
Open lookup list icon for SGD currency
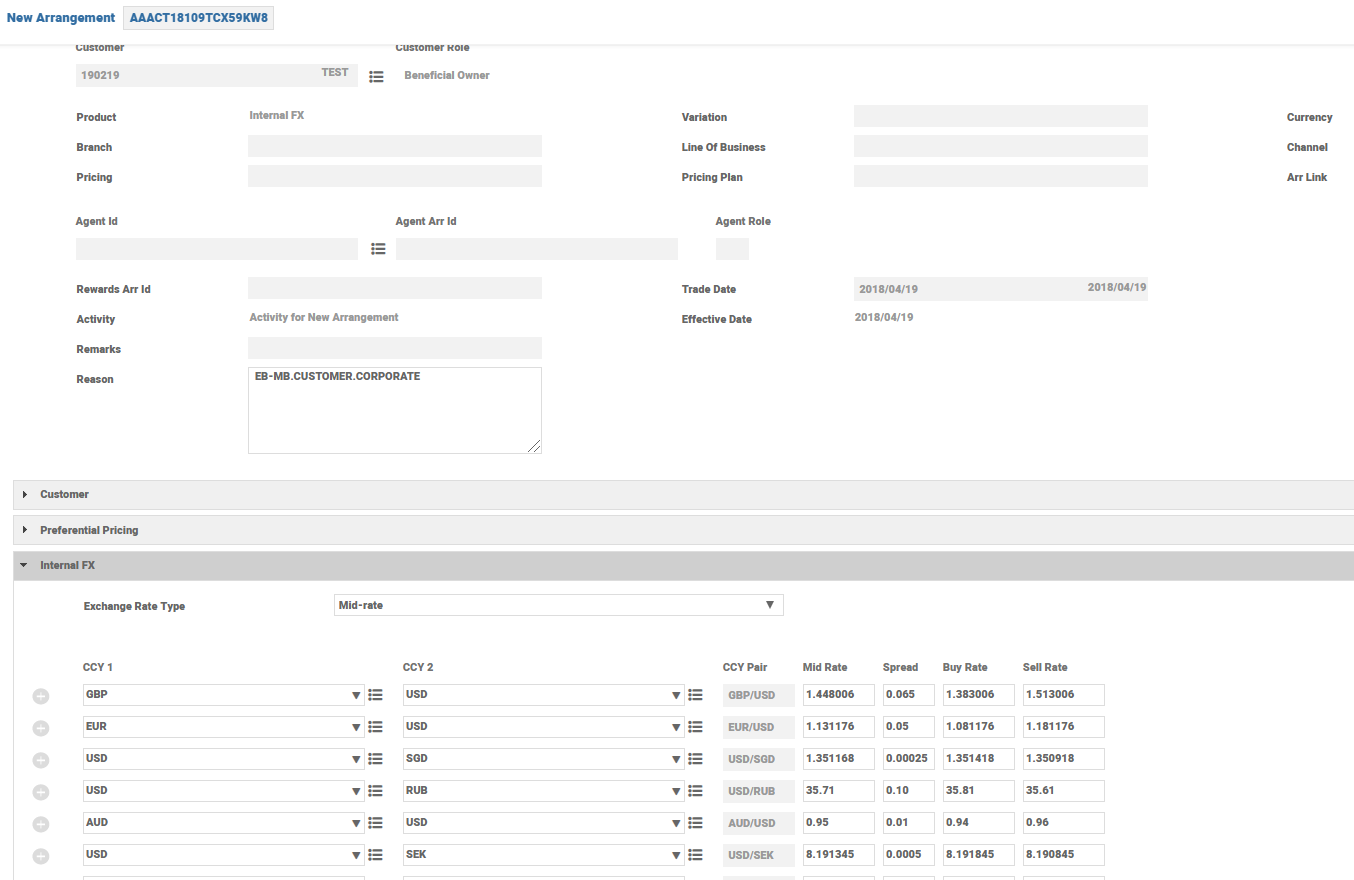point(696,759)
